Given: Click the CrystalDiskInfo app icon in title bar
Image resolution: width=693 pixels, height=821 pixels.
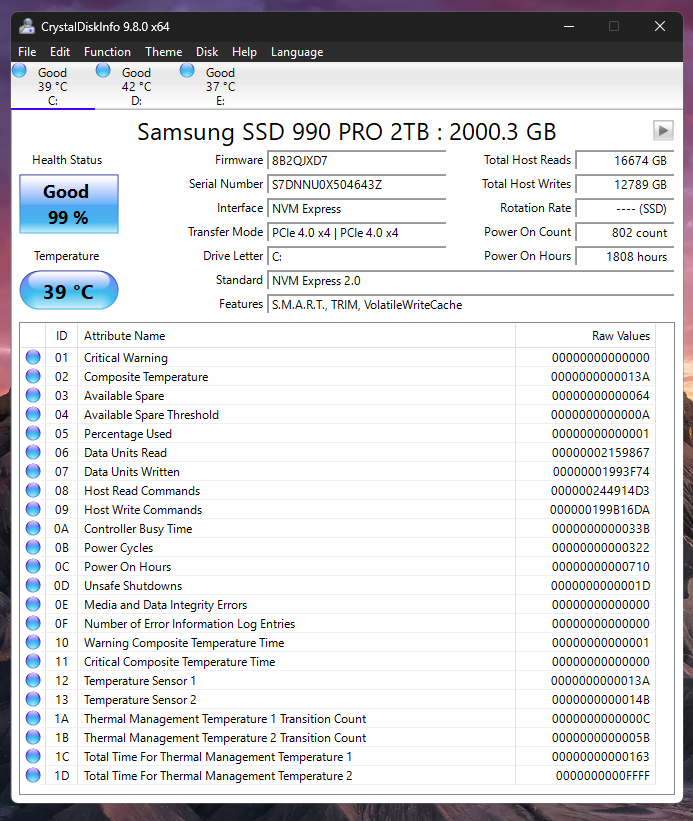Looking at the screenshot, I should coord(27,26).
